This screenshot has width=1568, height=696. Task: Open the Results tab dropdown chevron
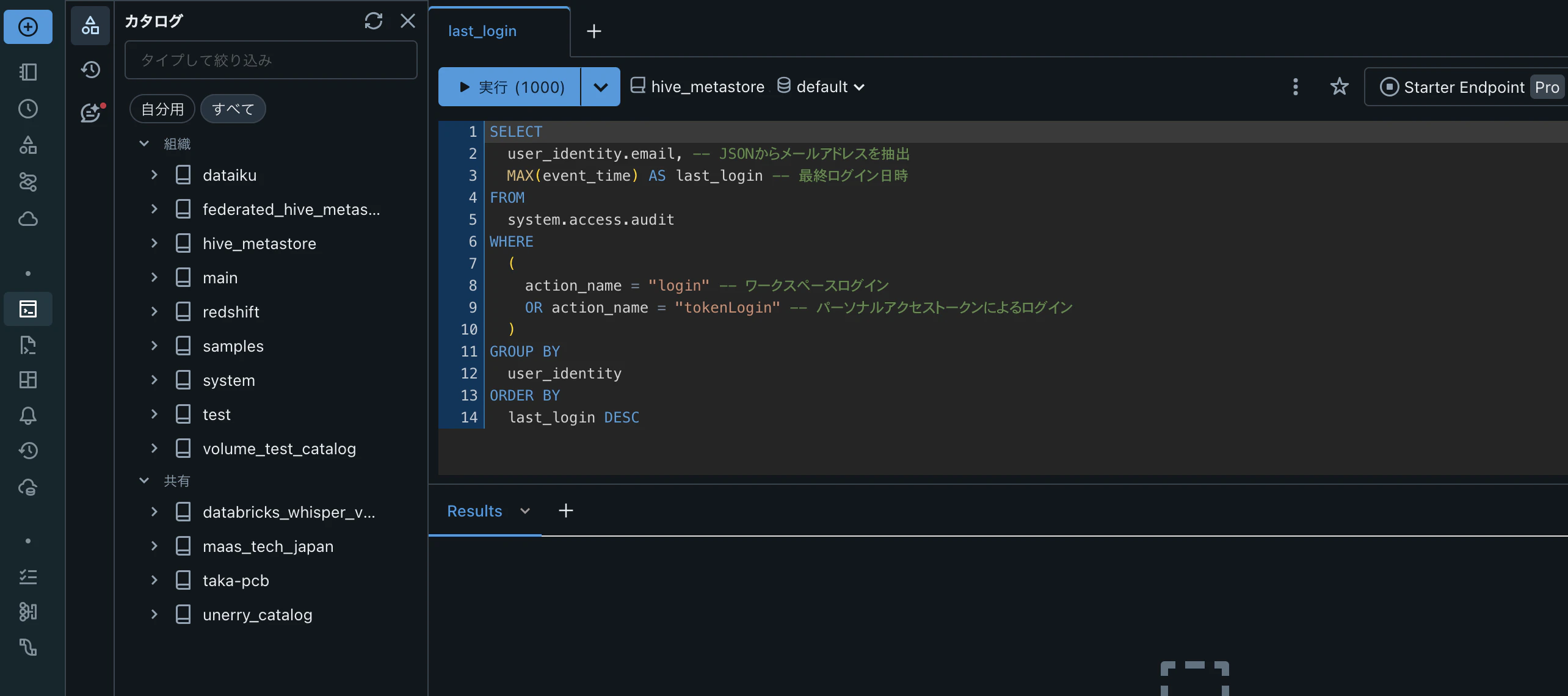525,511
